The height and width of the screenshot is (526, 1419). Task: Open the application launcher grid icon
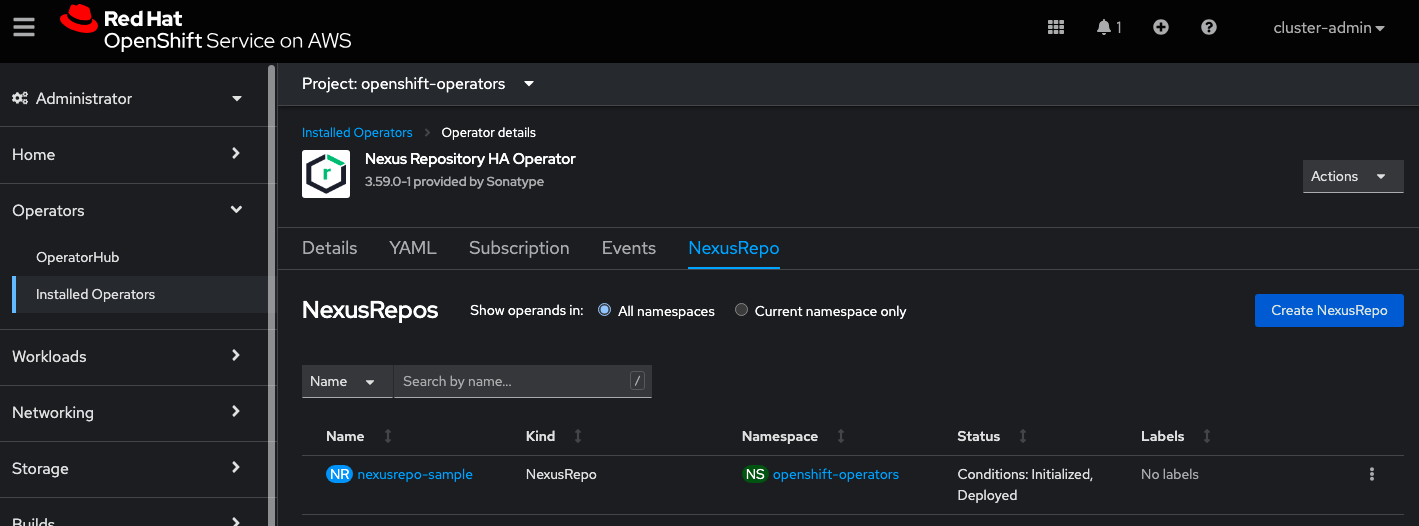tap(1056, 28)
